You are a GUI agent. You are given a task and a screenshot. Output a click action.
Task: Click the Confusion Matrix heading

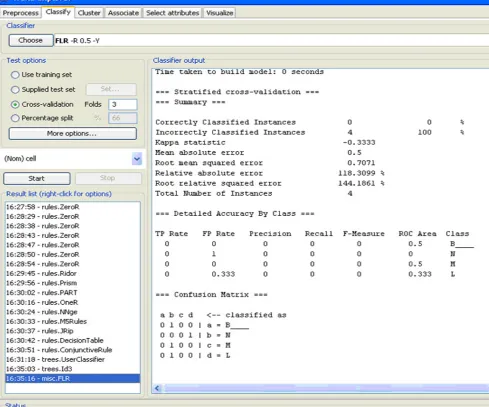click(211, 295)
